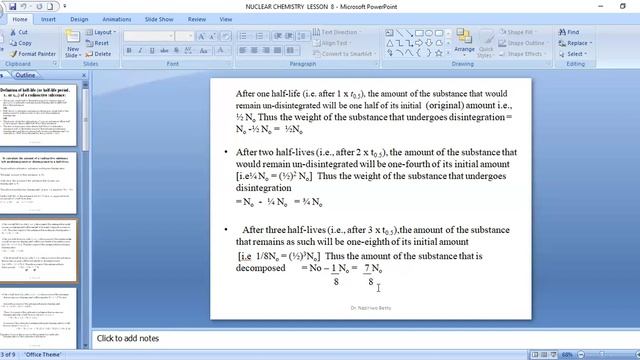Click the zoom slider handle
This screenshot has width=640, height=360.
click(x=601, y=355)
